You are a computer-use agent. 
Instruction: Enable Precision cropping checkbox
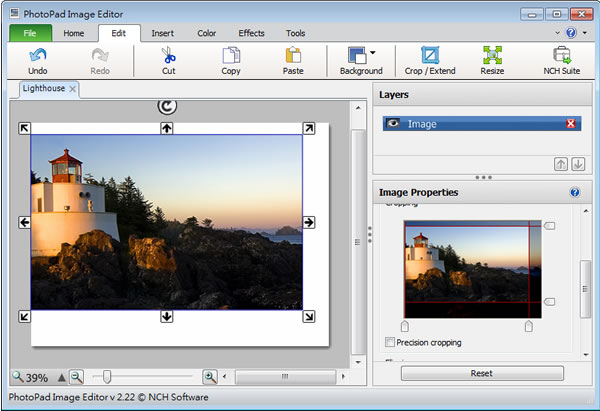[x=390, y=342]
